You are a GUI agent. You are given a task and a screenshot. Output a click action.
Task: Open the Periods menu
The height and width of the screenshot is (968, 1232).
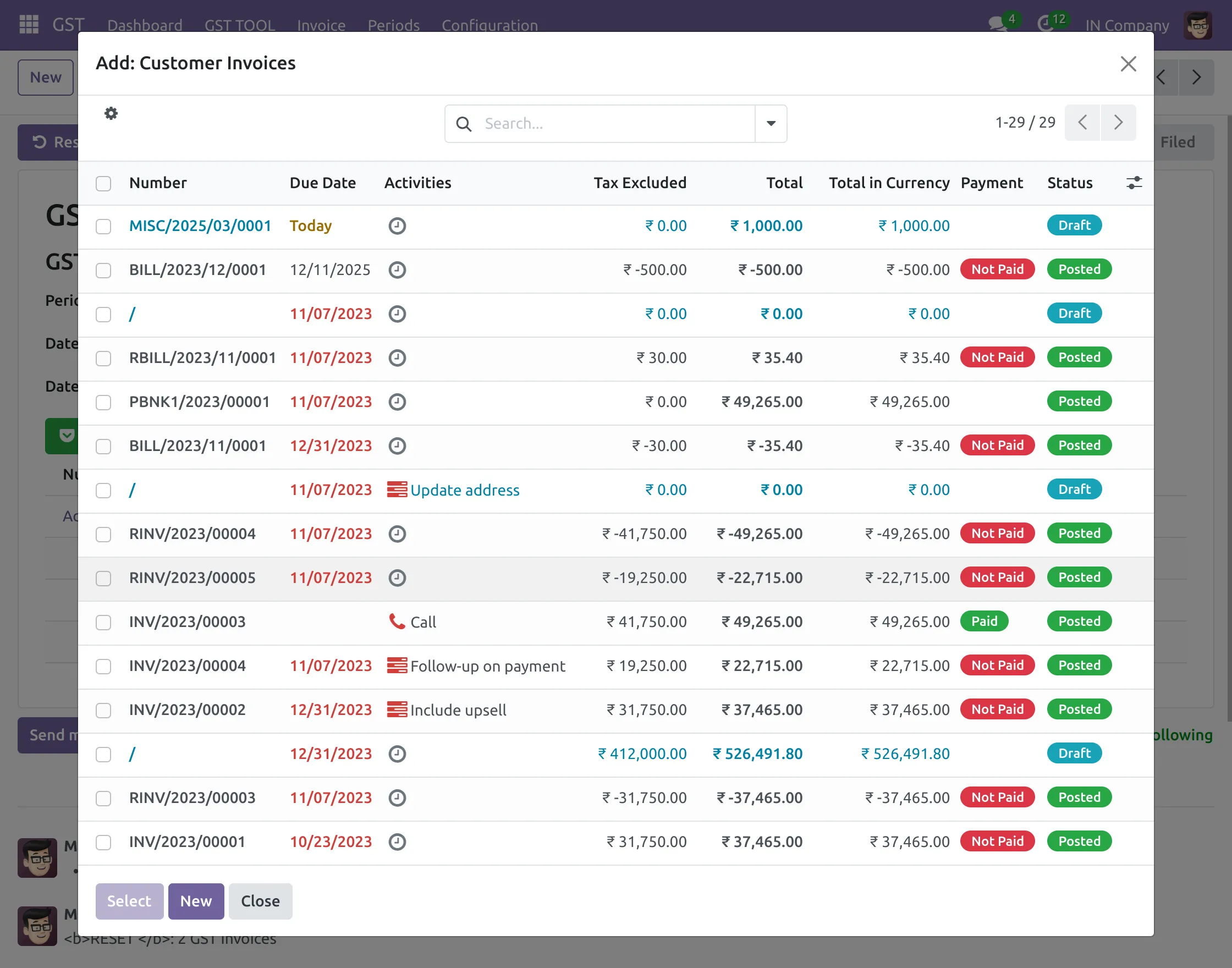[393, 25]
